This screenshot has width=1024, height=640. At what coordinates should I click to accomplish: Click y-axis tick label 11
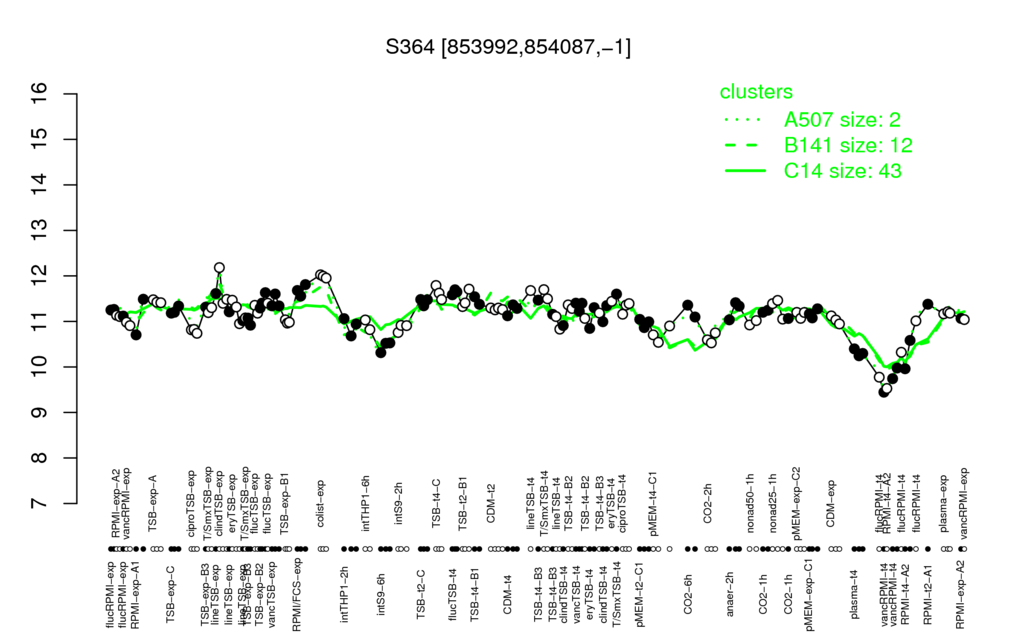40,321
